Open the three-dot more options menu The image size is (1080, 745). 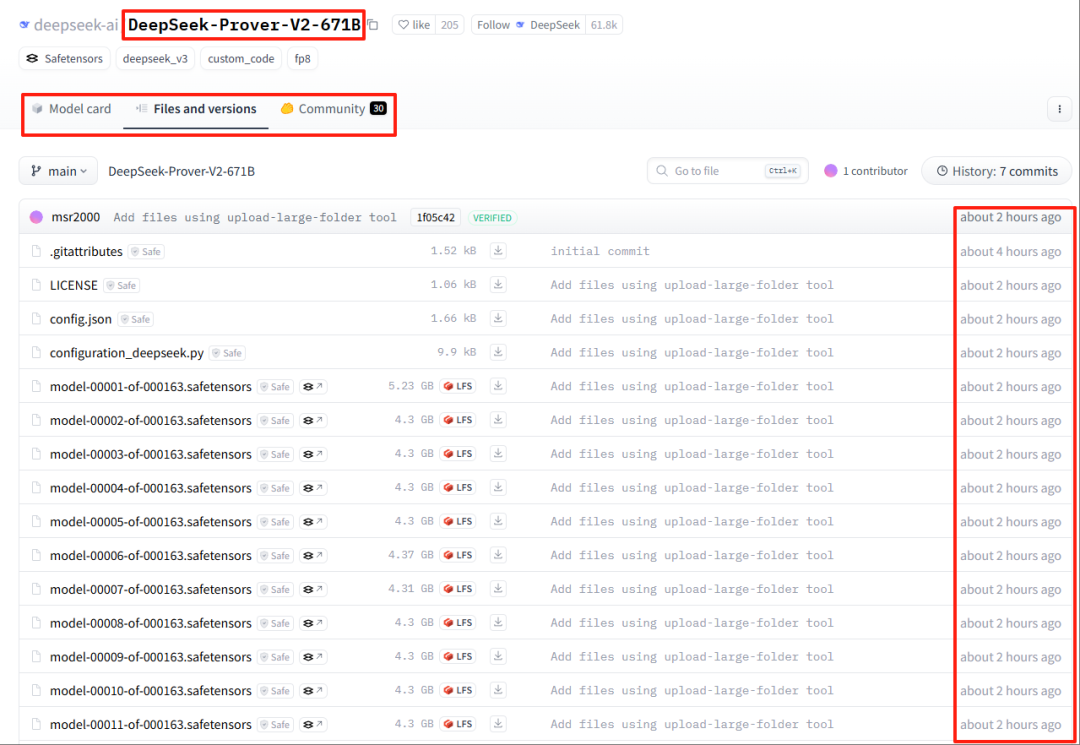click(x=1059, y=109)
